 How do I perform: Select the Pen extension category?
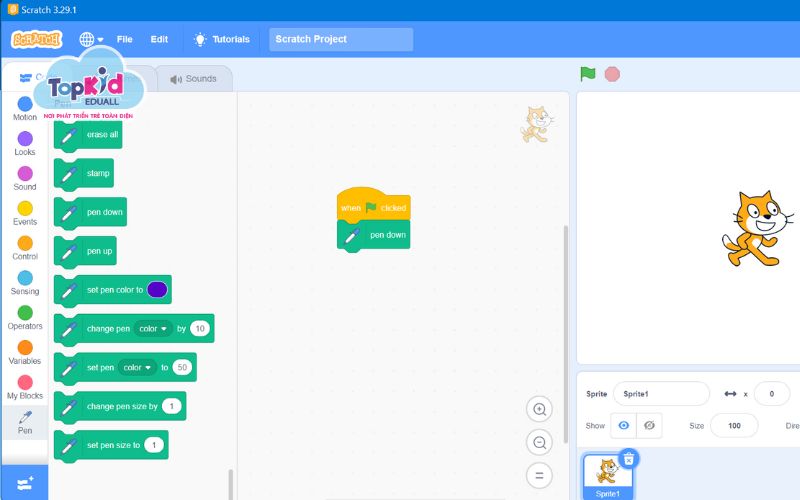(25, 422)
